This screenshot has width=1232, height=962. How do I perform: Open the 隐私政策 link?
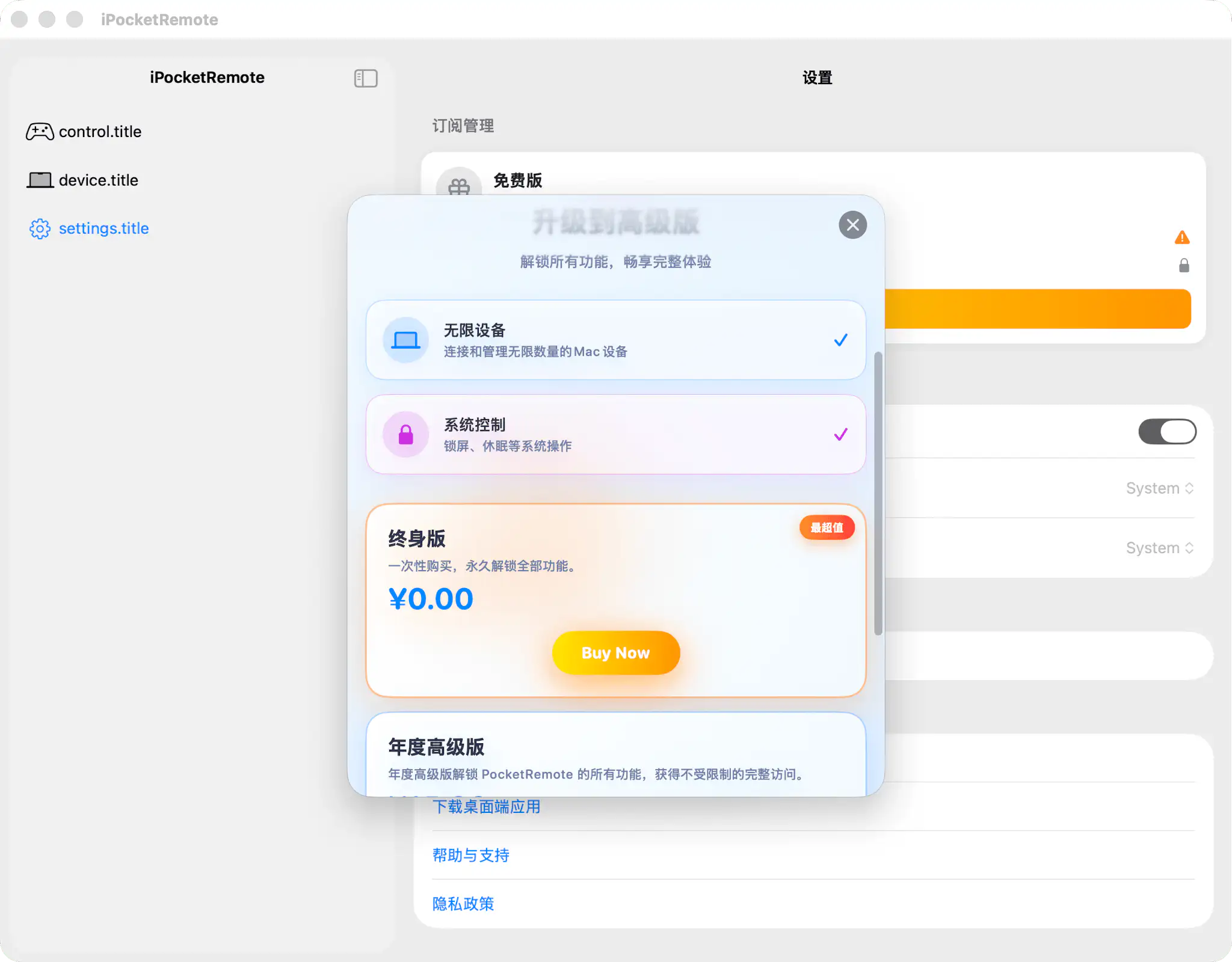pos(463,904)
